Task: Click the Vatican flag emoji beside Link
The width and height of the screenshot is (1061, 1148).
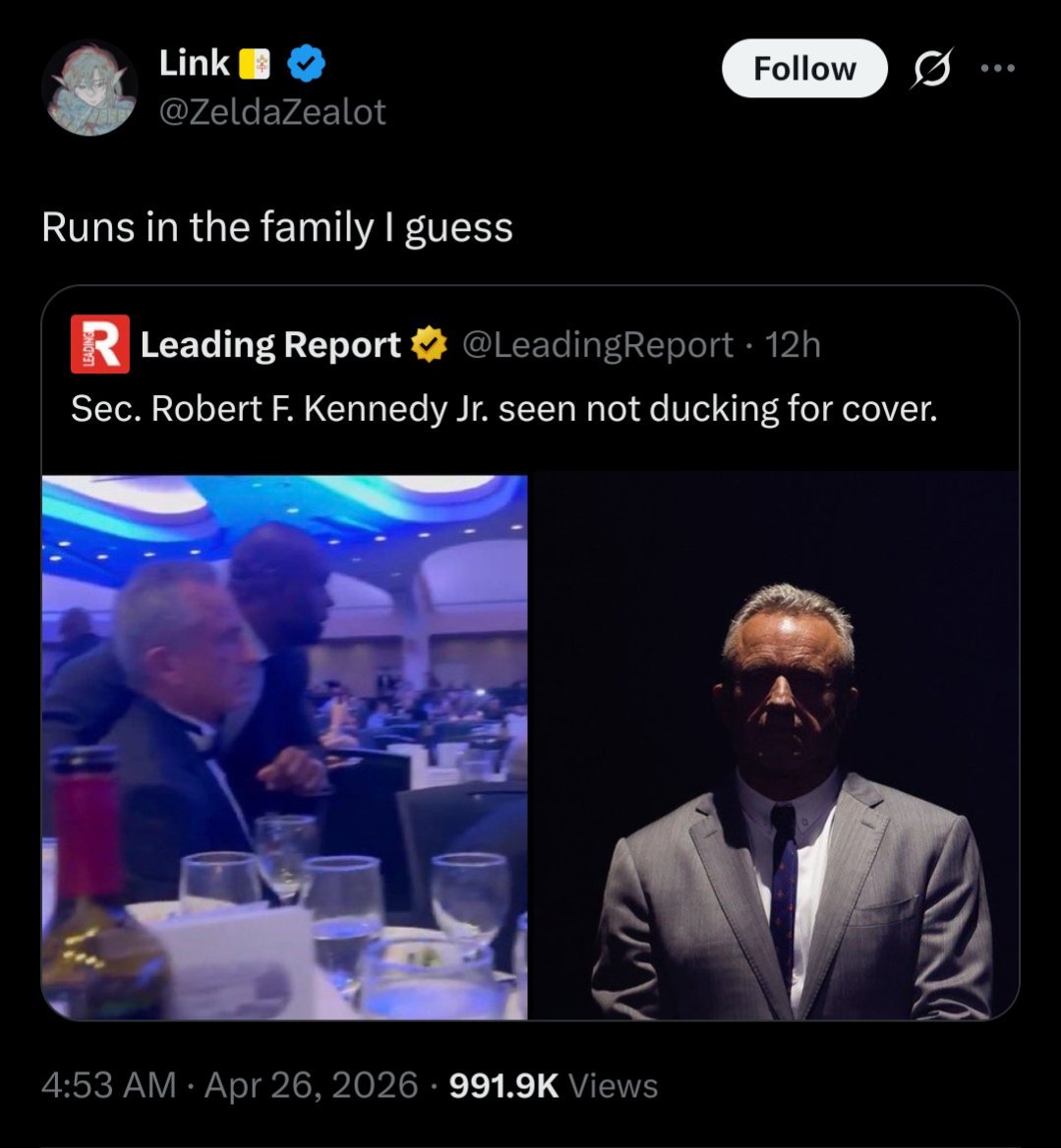Action: [255, 65]
